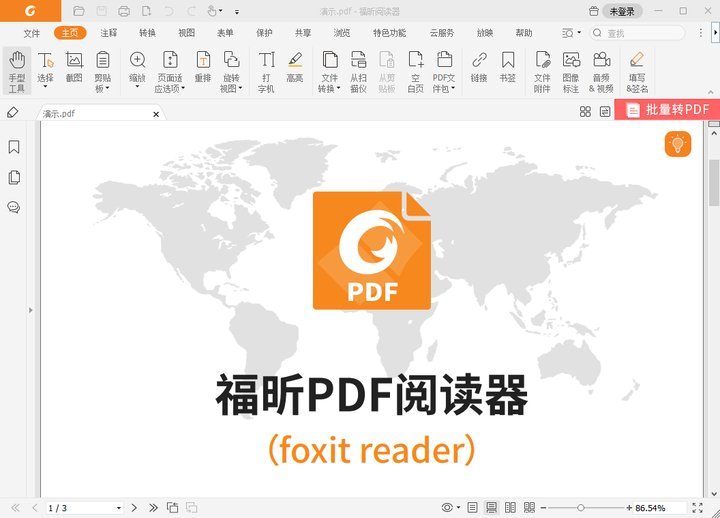
Task: Select the Hand tool (手型工具)
Action: [x=17, y=70]
